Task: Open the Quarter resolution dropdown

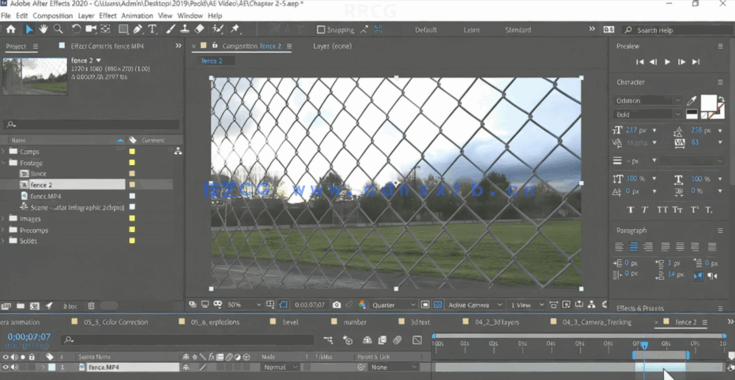Action: (394, 305)
